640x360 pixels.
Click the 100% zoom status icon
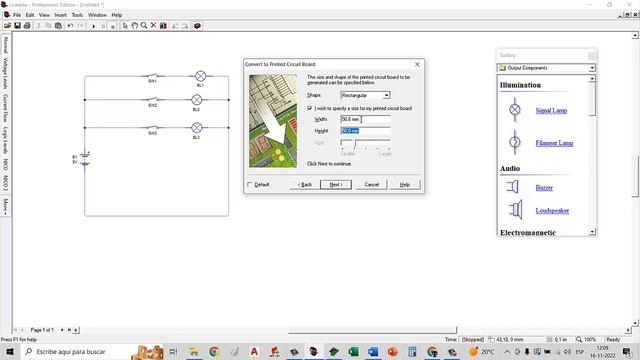point(579,339)
